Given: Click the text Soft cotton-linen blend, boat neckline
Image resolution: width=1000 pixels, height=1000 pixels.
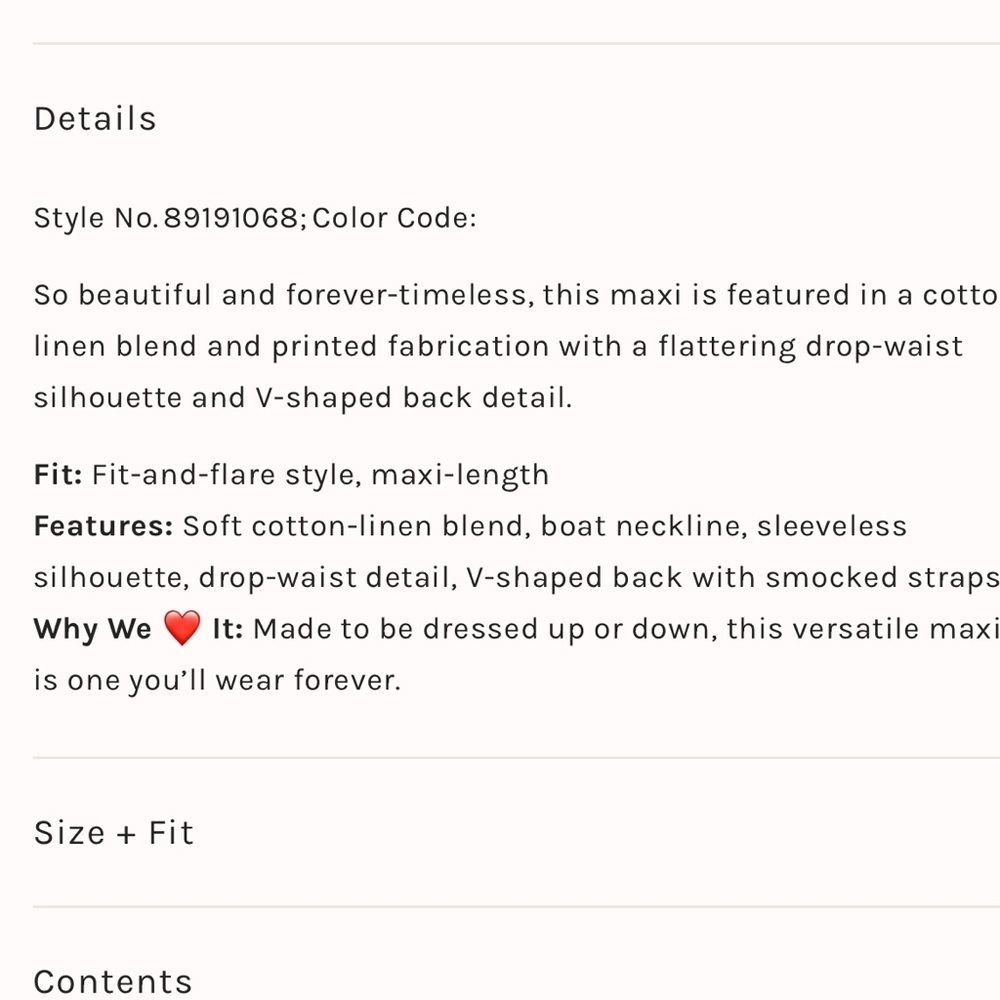Looking at the screenshot, I should click(465, 527).
